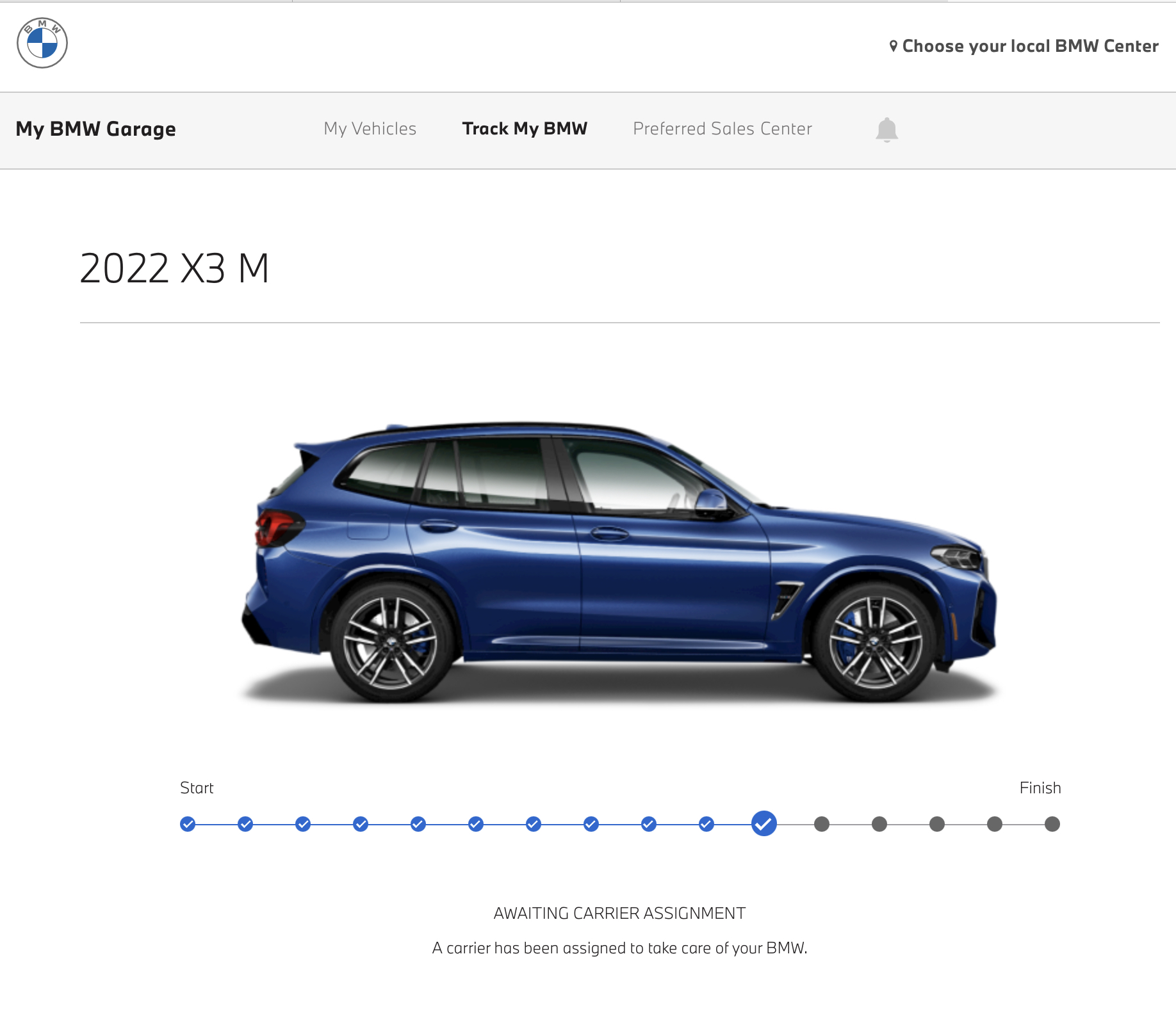
Task: Click AWAITING CARRIER ASSIGNMENT status text
Action: point(619,913)
